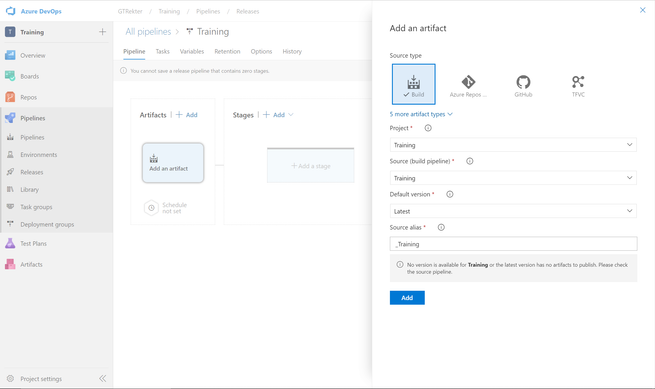
Task: Click info icon beside Source alias
Action: coord(441,227)
